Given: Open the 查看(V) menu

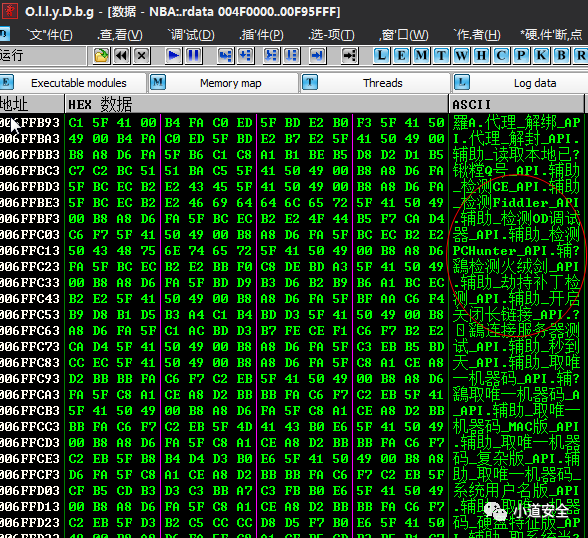Looking at the screenshot, I should [120, 35].
